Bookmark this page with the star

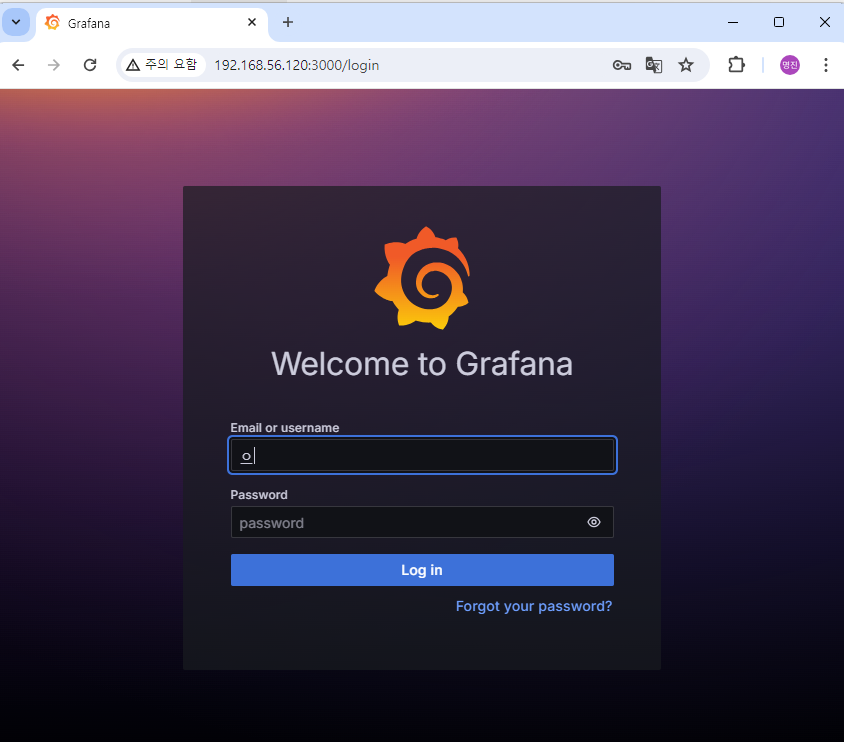(x=686, y=65)
